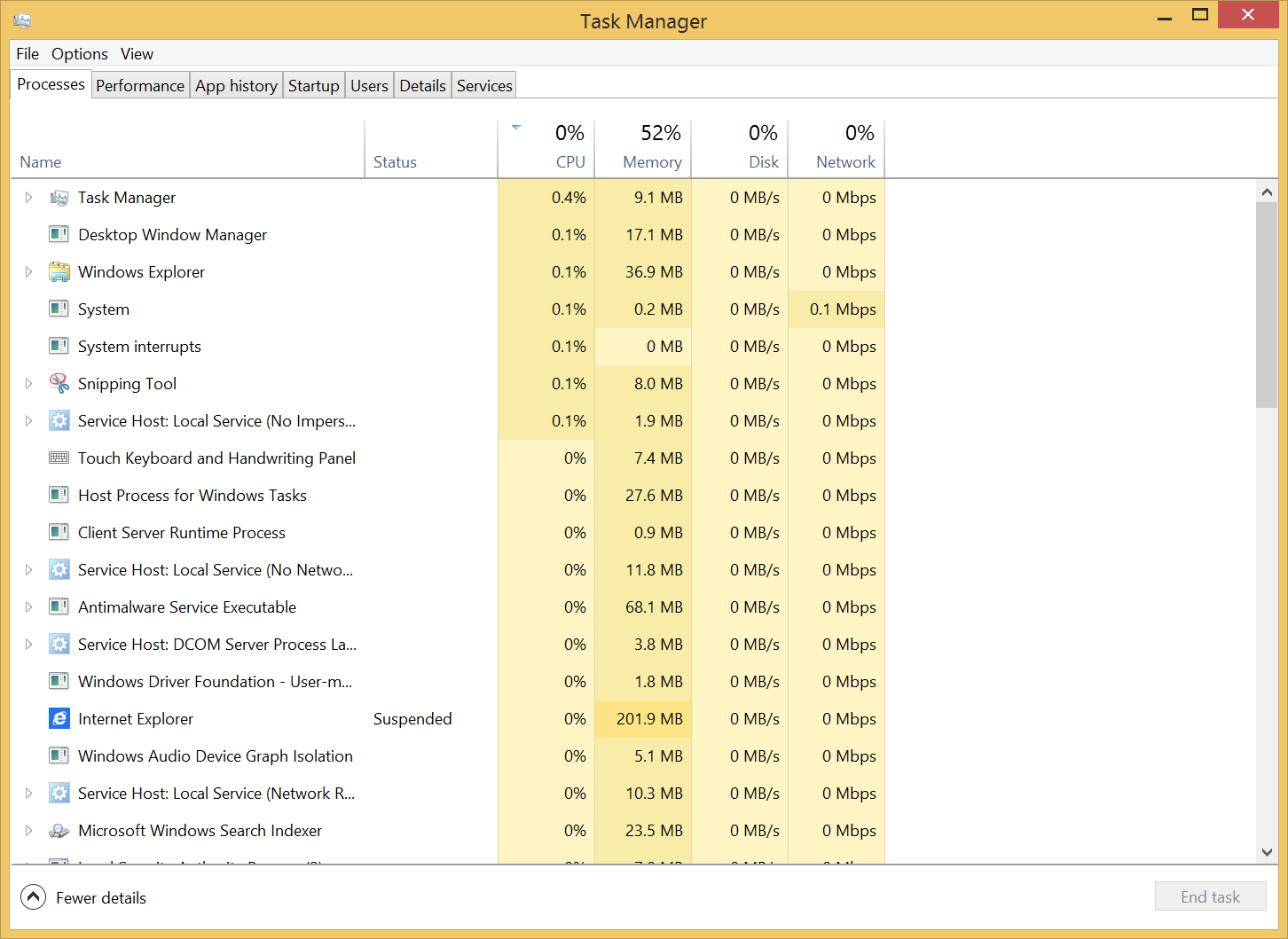Sort by the Network column header
This screenshot has height=939, width=1288.
coord(836,149)
